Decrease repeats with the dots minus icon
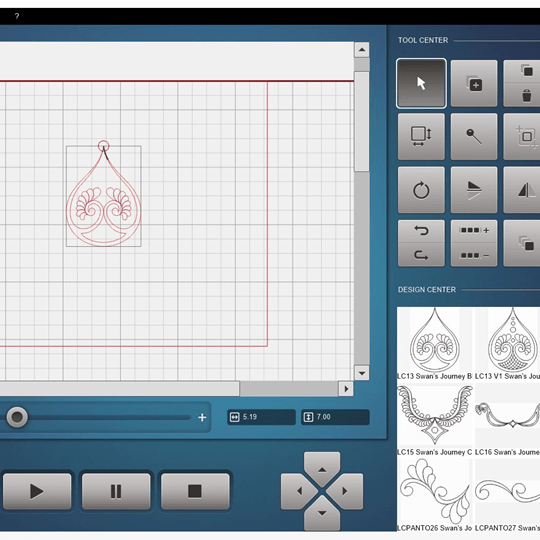The width and height of the screenshot is (540, 540). point(474,256)
